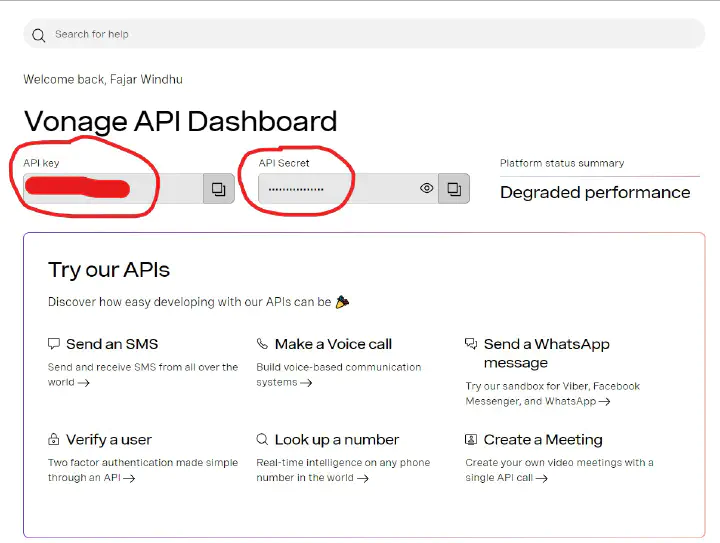The image size is (720, 543).
Task: Click the arrow after 'systems'
Action: pos(306,383)
